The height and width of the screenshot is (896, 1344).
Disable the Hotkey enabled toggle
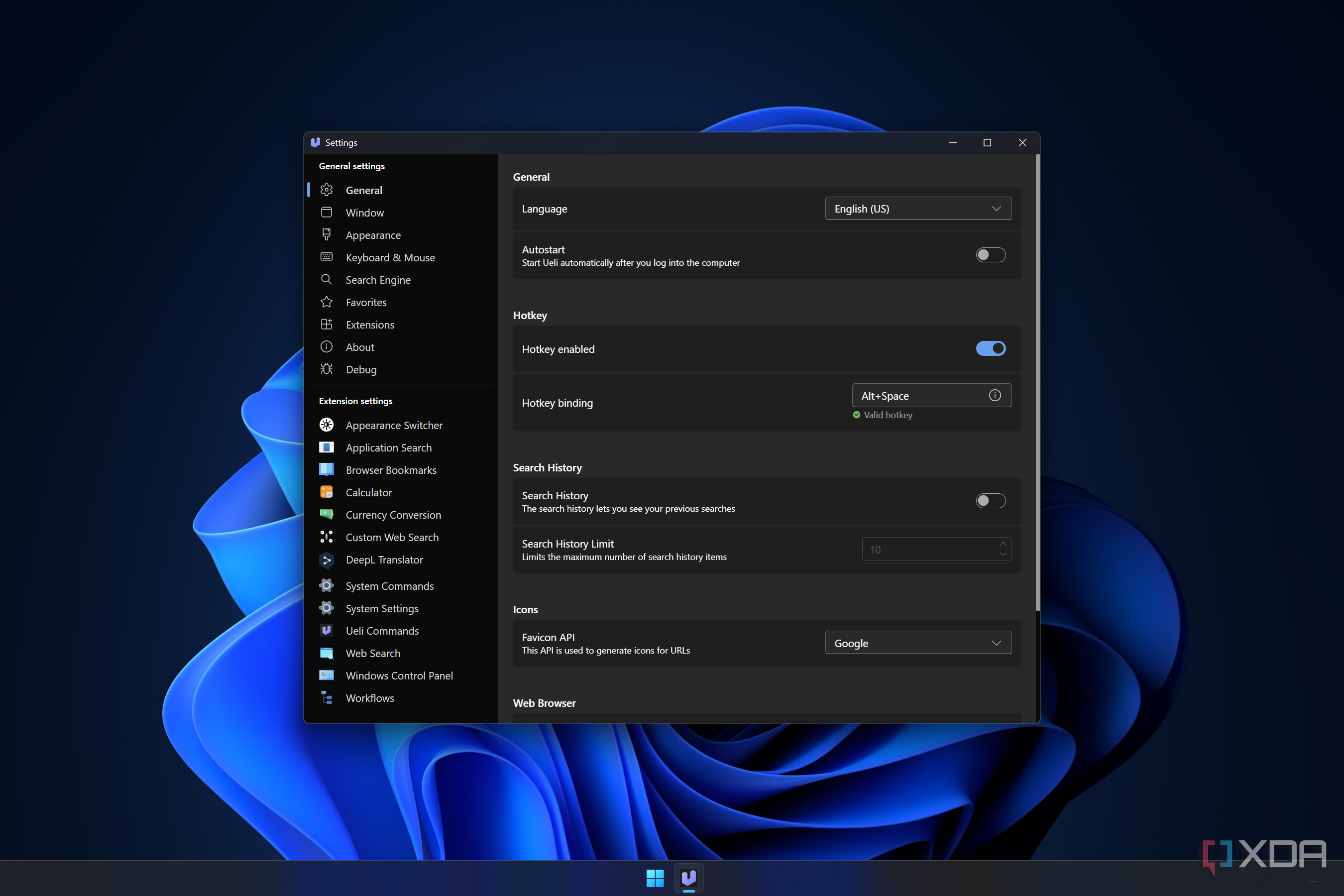[x=990, y=348]
